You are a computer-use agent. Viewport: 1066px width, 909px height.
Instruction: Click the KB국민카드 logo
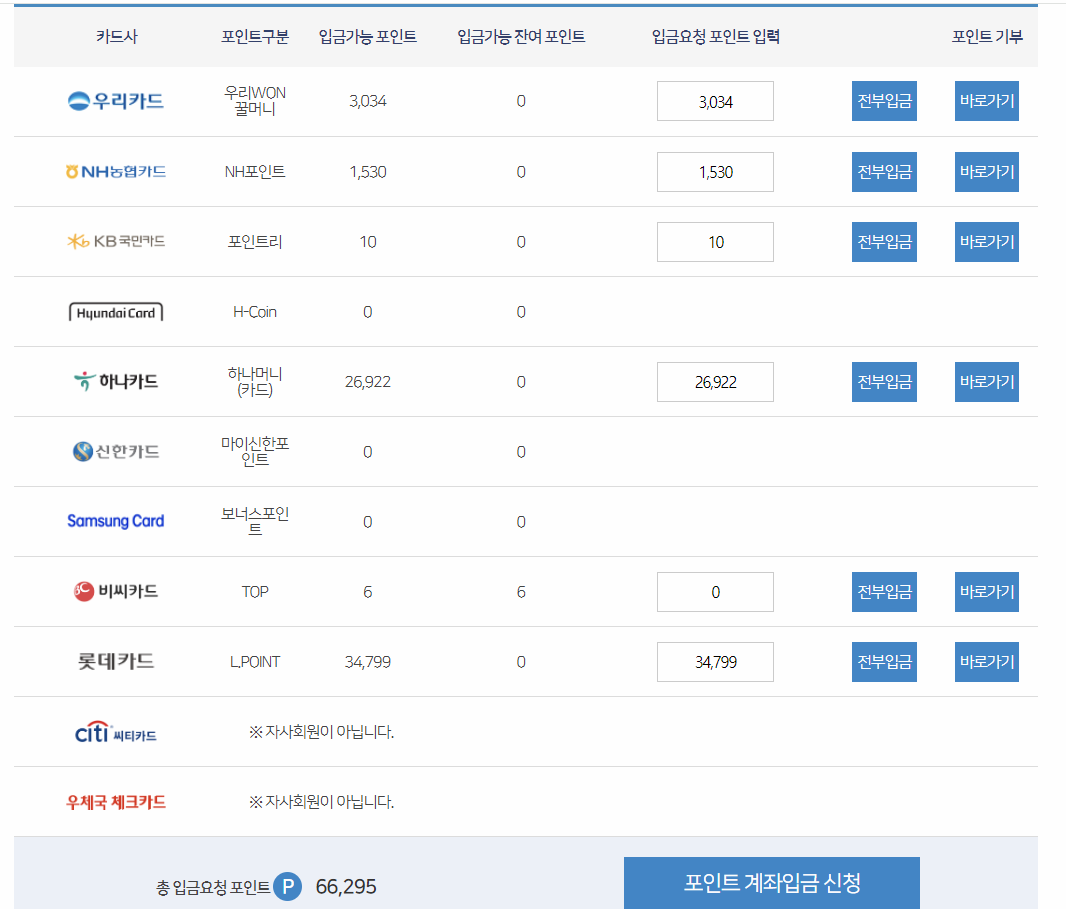pyautogui.click(x=114, y=241)
